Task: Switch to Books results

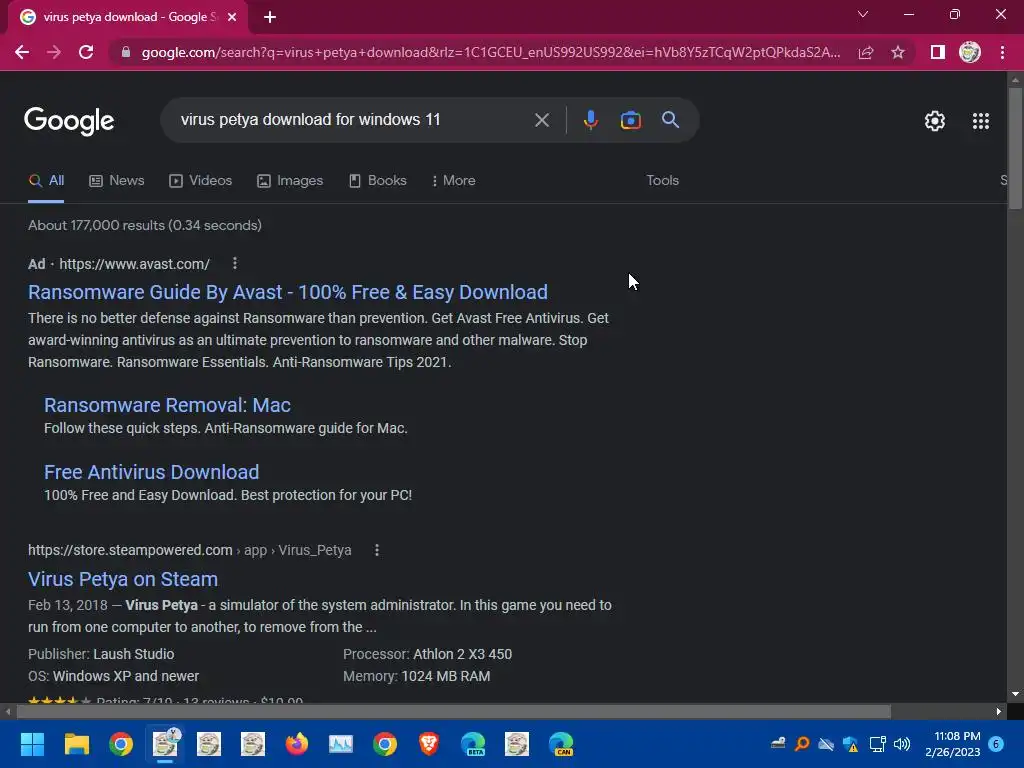Action: (377, 181)
